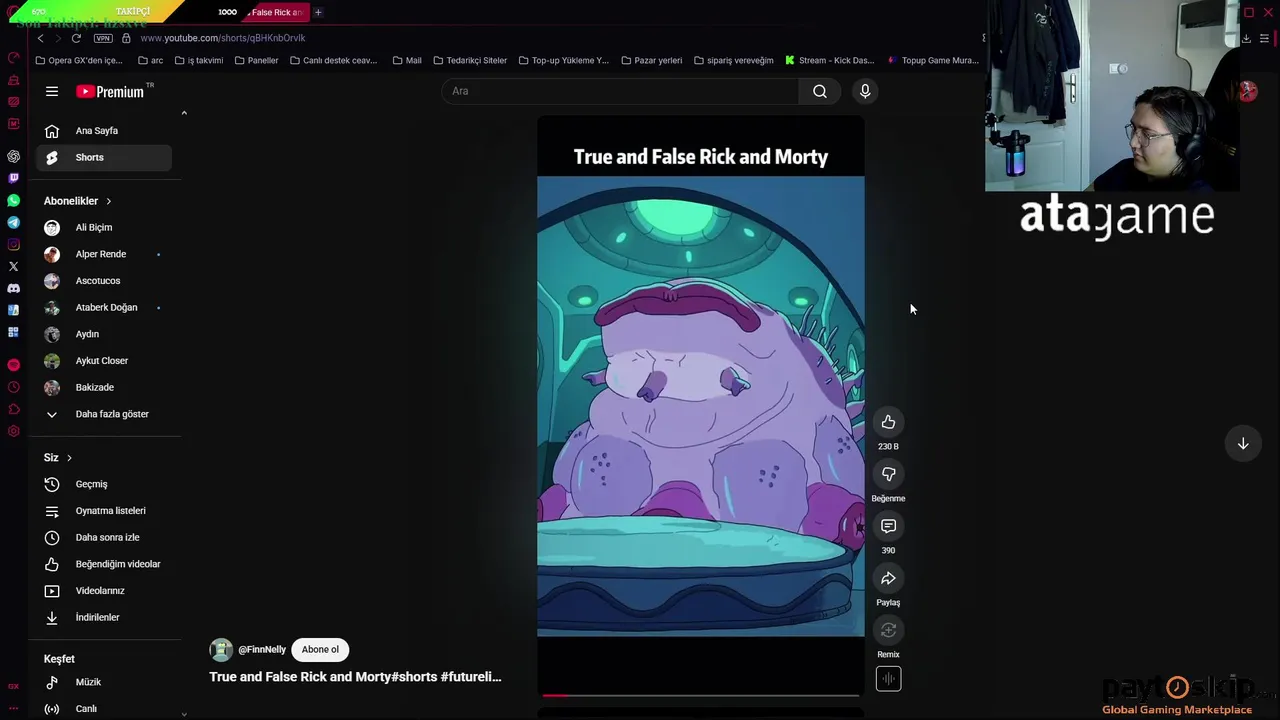Open Beğendiğim videolar list
The width and height of the screenshot is (1280, 720).
coord(103,564)
